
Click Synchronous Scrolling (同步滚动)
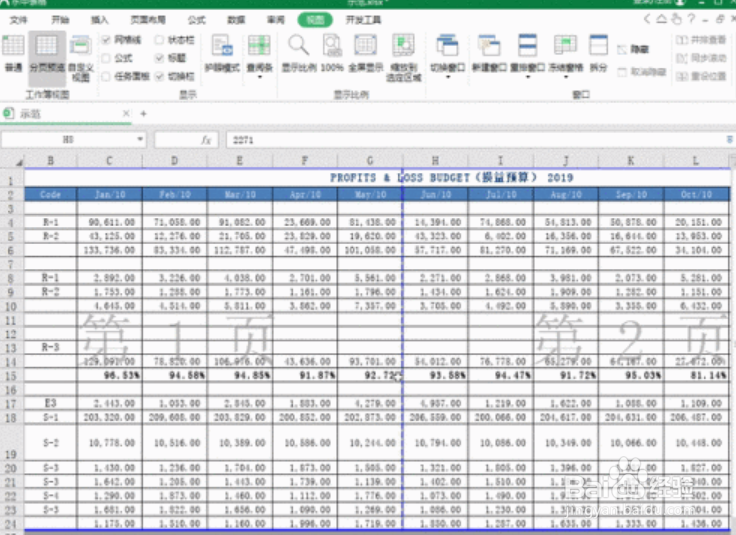701,58
